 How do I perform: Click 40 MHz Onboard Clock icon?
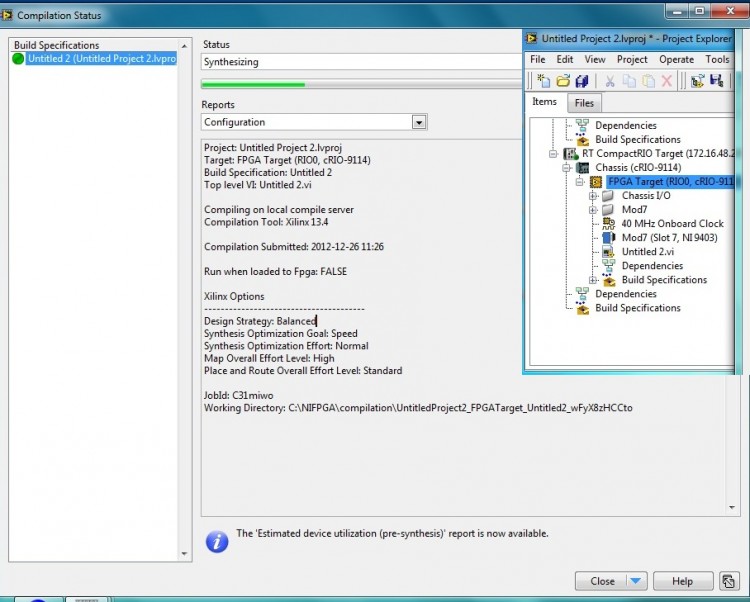point(608,223)
